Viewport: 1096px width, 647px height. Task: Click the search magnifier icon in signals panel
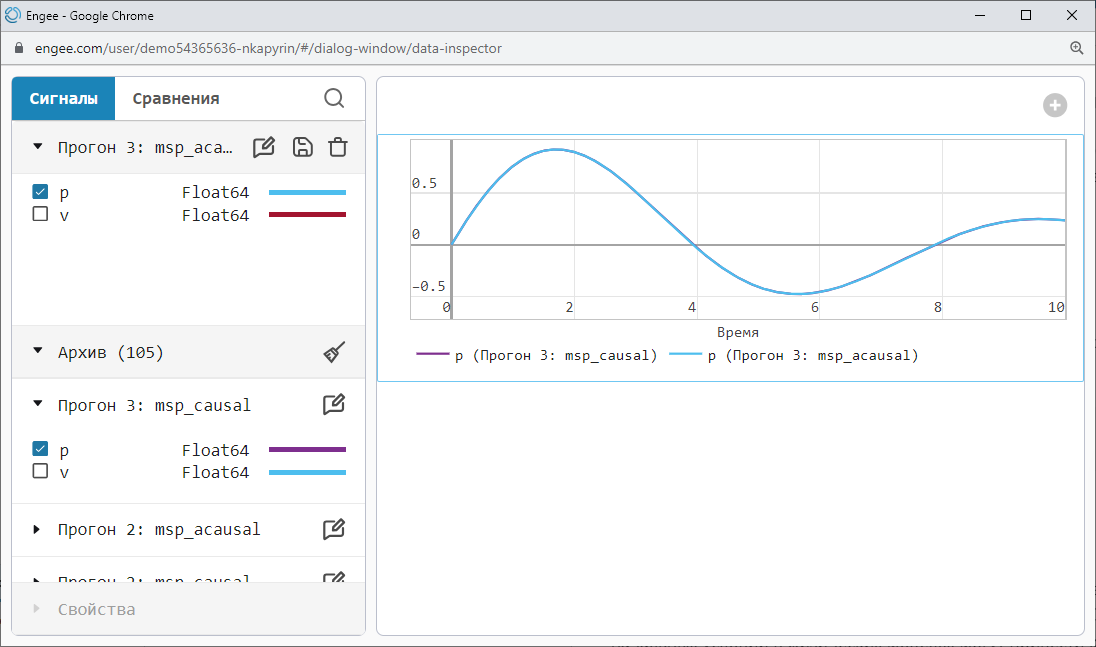coord(334,98)
